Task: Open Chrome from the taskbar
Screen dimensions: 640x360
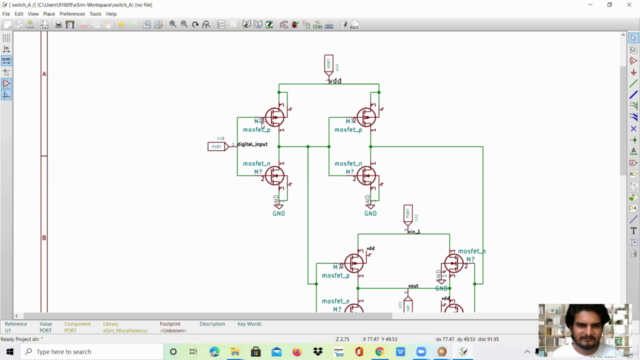Action: point(380,351)
